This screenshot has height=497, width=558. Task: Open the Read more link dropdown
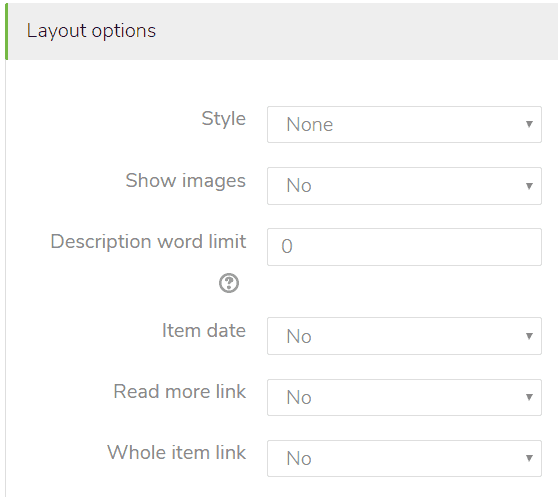404,397
